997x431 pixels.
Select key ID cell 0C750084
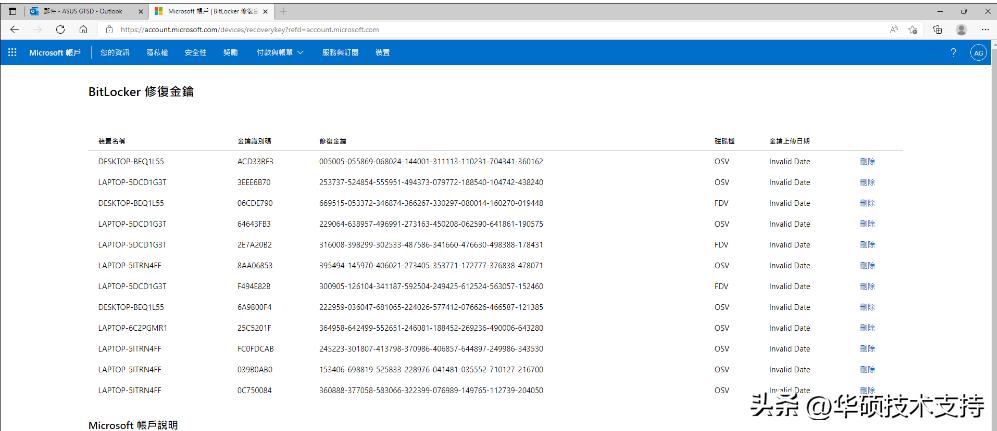click(x=254, y=390)
